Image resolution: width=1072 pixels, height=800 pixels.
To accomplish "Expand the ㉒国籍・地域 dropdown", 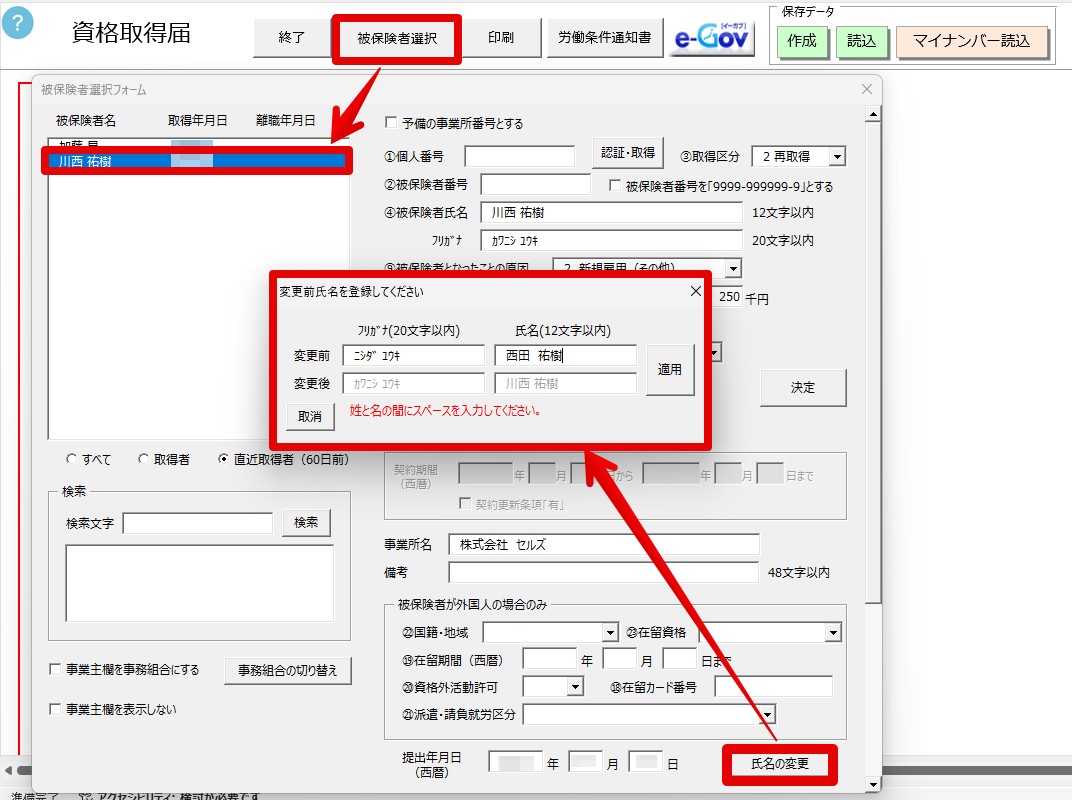I will click(x=610, y=632).
